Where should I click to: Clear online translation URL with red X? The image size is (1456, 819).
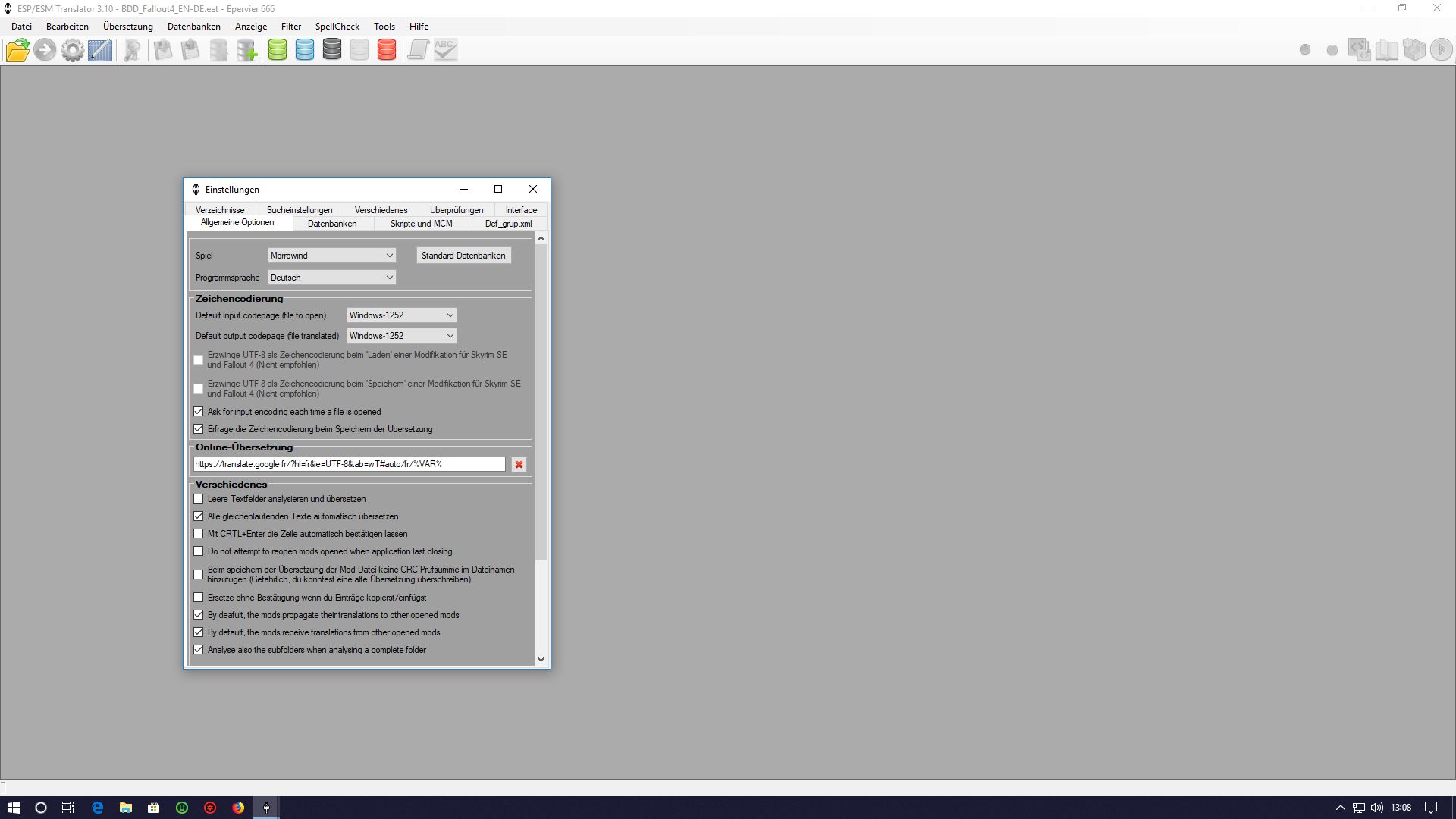tap(519, 464)
